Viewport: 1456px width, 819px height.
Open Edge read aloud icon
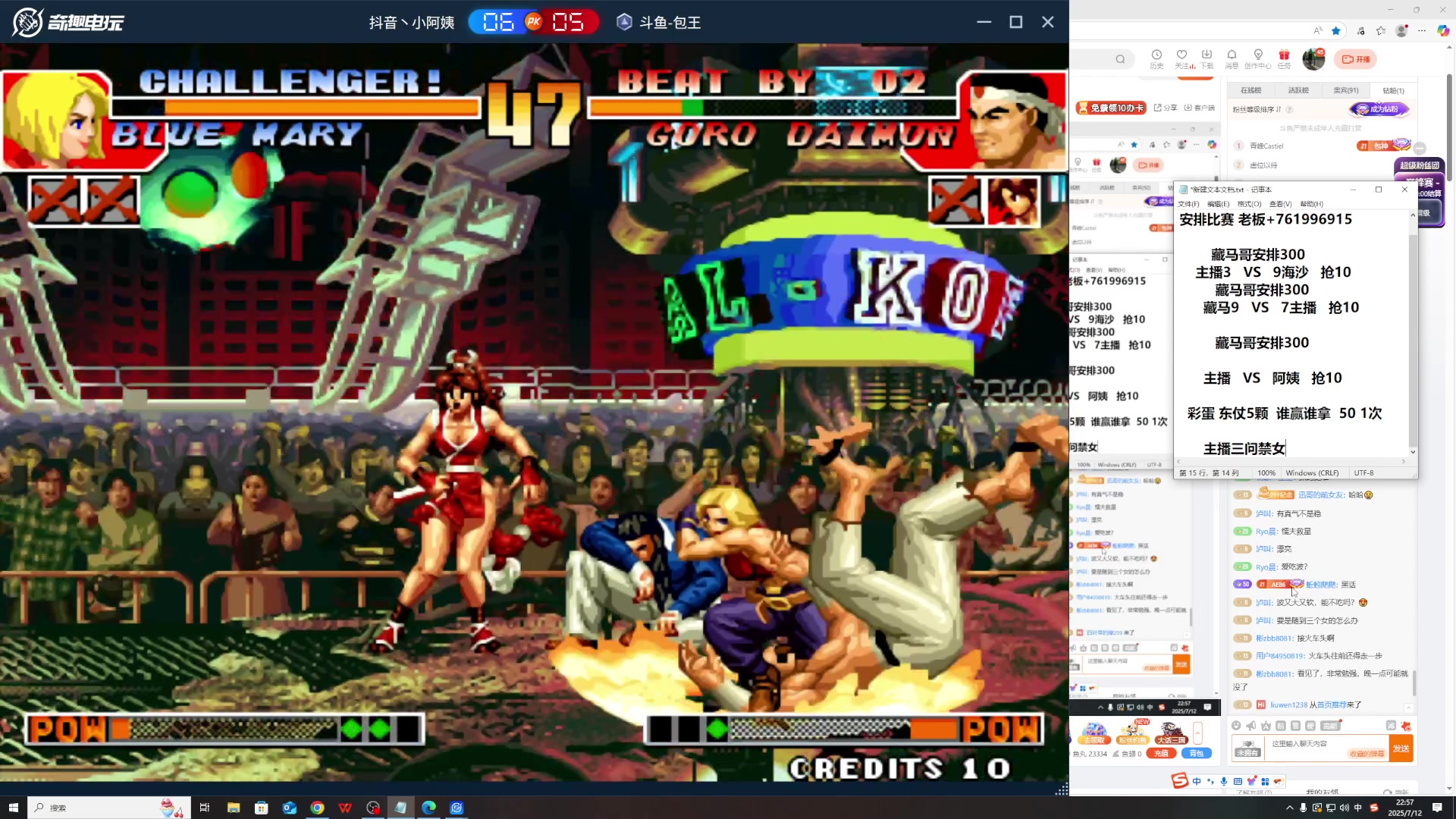pyautogui.click(x=1318, y=31)
